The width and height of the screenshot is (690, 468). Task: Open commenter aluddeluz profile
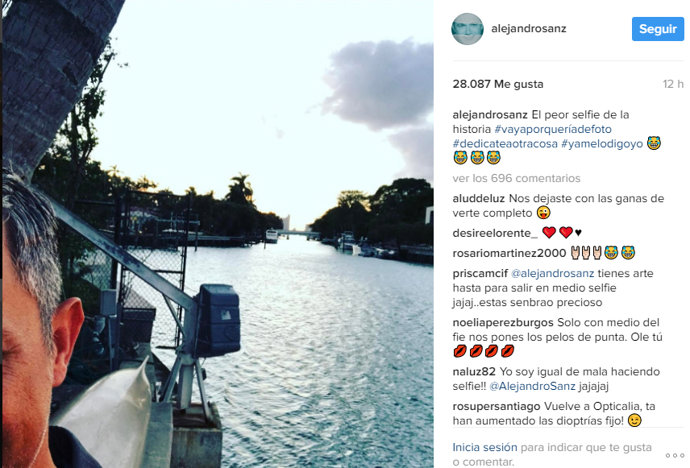tap(479, 198)
